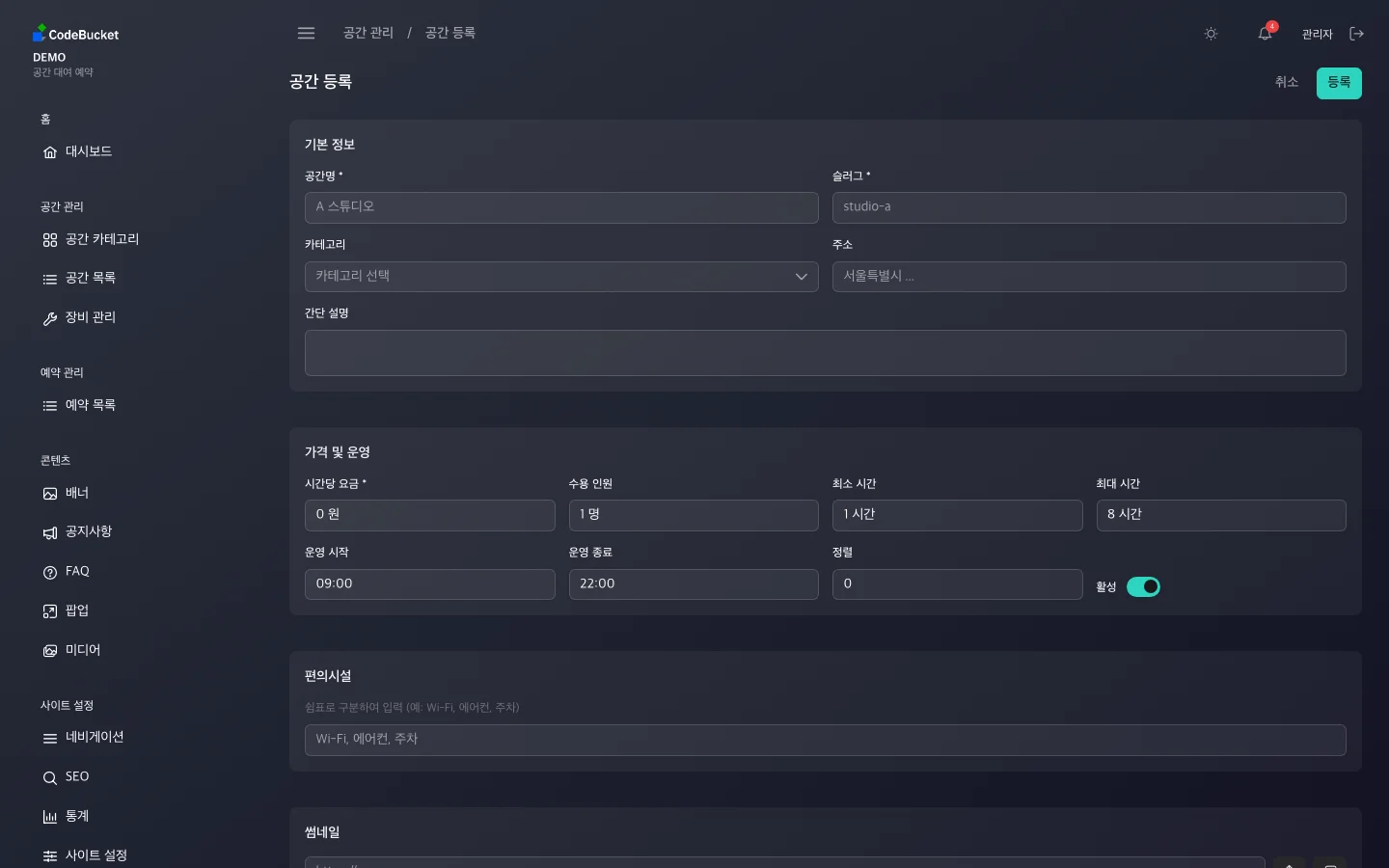The width and height of the screenshot is (1389, 868).
Task: Open the 운영 시작 time field
Action: pos(429,584)
